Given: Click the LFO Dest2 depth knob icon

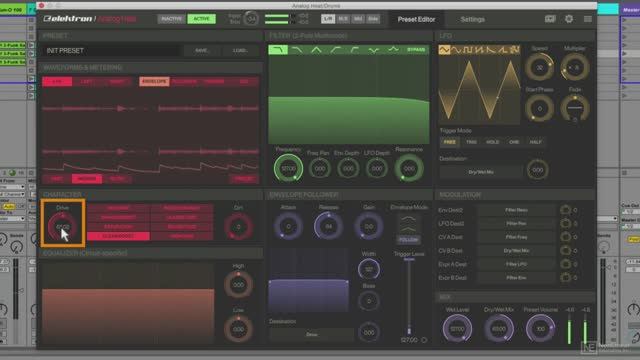Looking at the screenshot, I should (x=565, y=223).
